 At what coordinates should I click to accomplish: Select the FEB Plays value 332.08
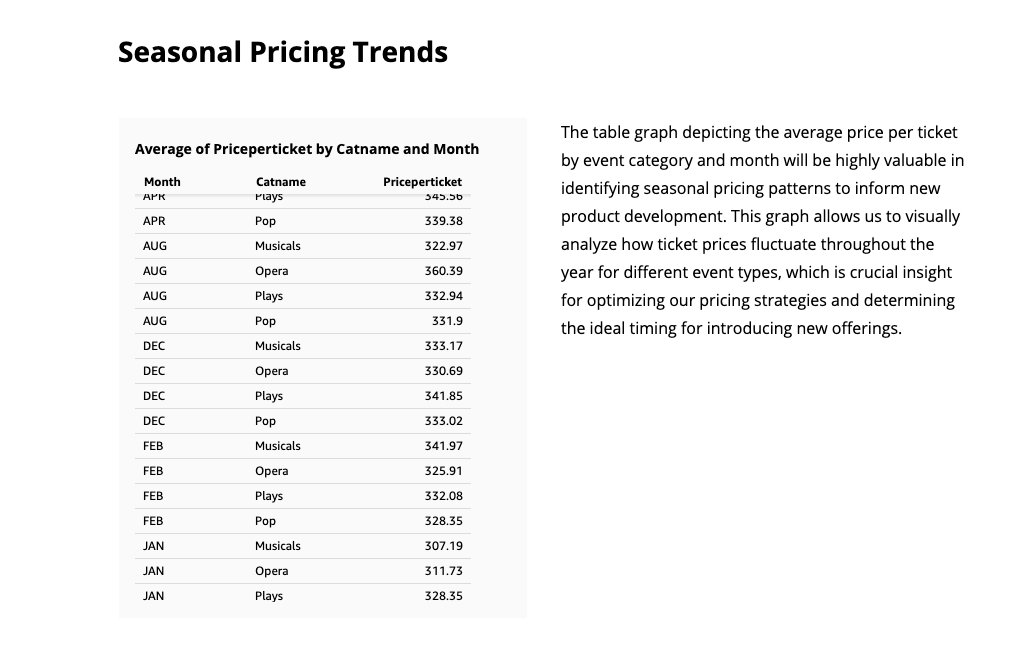click(x=443, y=496)
